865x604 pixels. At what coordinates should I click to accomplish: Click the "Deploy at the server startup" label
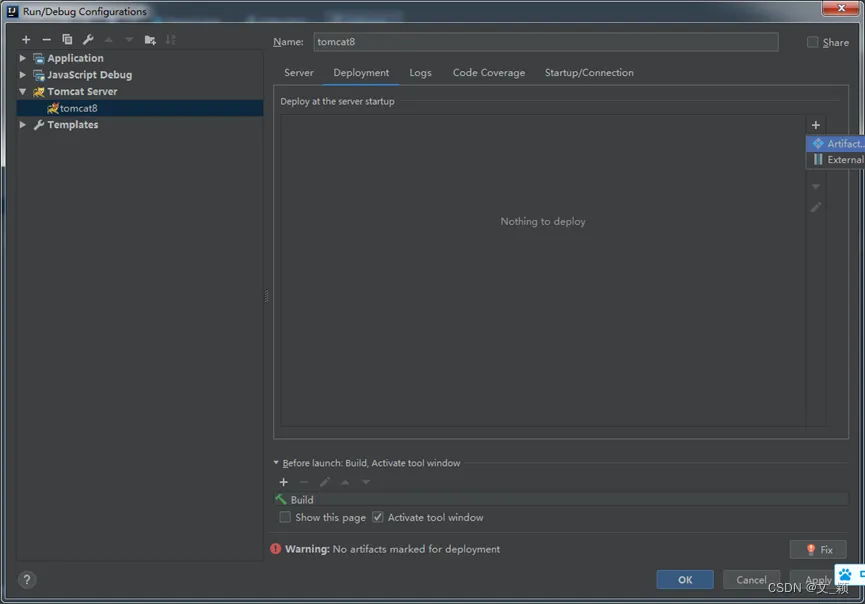[x=337, y=101]
